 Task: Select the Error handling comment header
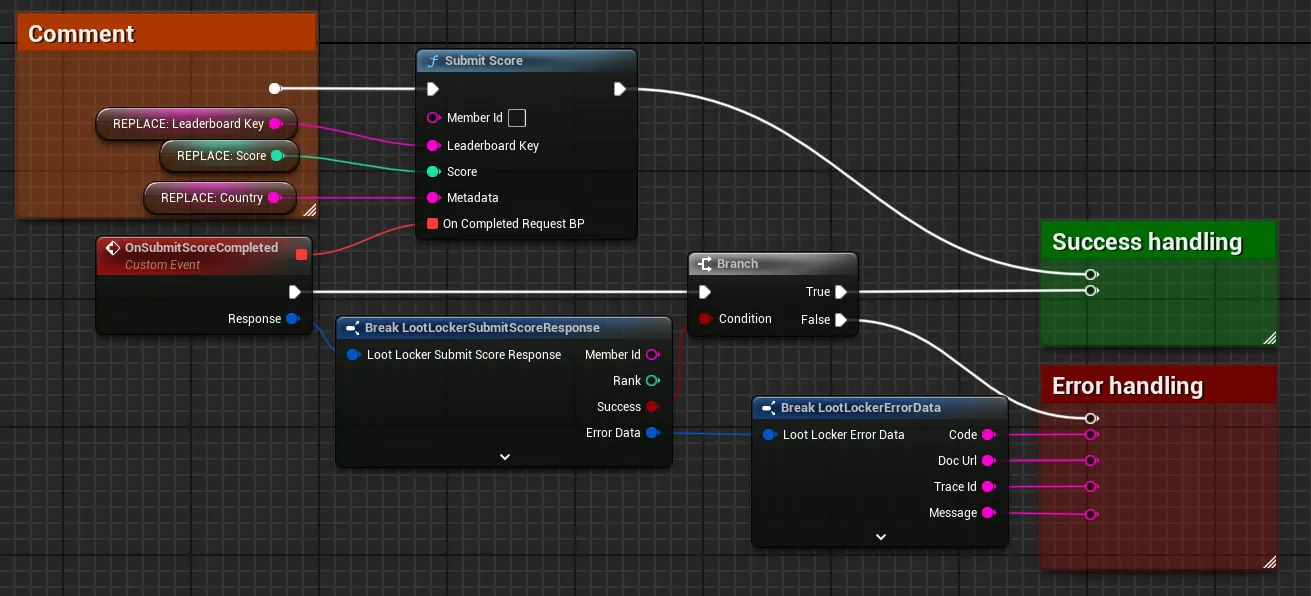1159,386
